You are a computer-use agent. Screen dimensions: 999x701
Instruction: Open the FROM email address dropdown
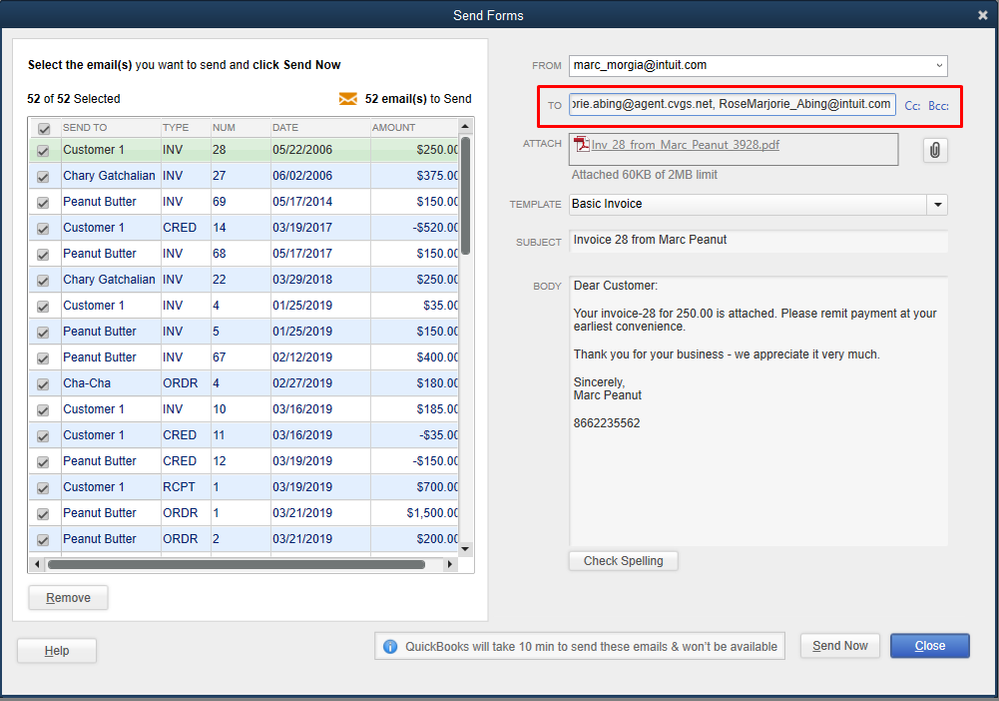point(939,65)
